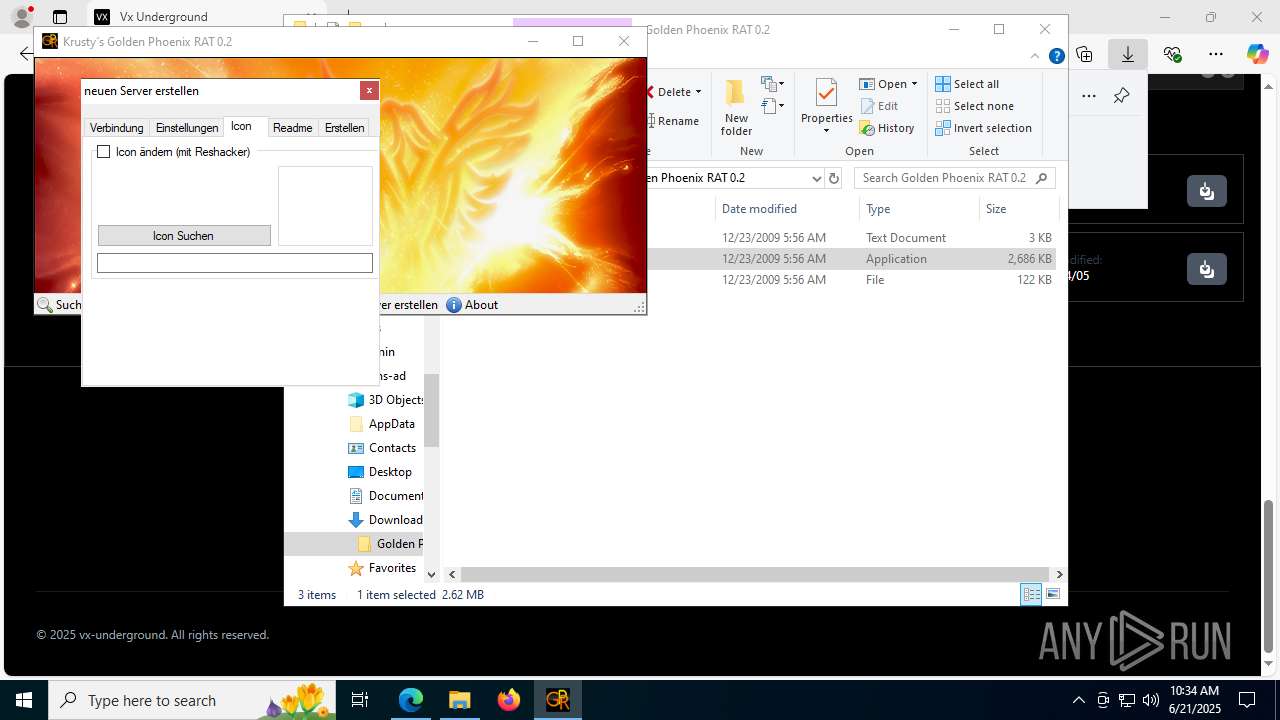Expand the Explorer address bar dropdown

click(x=816, y=178)
